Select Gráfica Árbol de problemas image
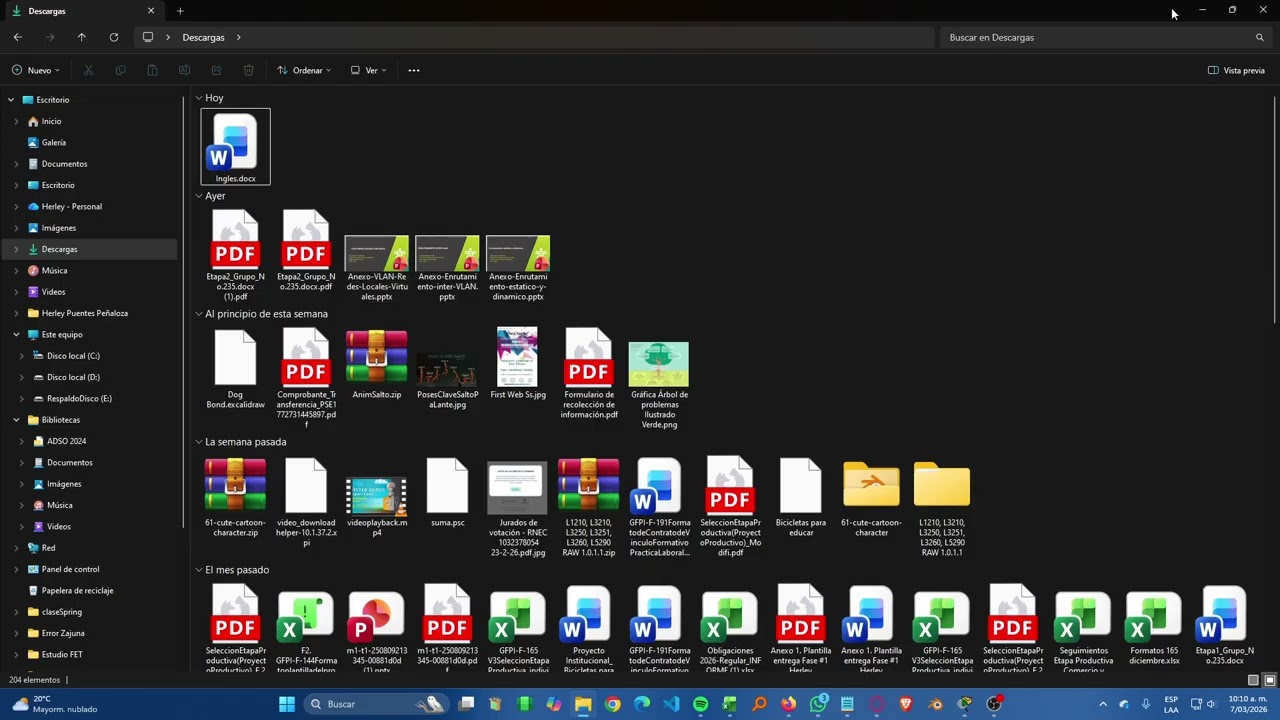The width and height of the screenshot is (1280, 720). click(658, 385)
